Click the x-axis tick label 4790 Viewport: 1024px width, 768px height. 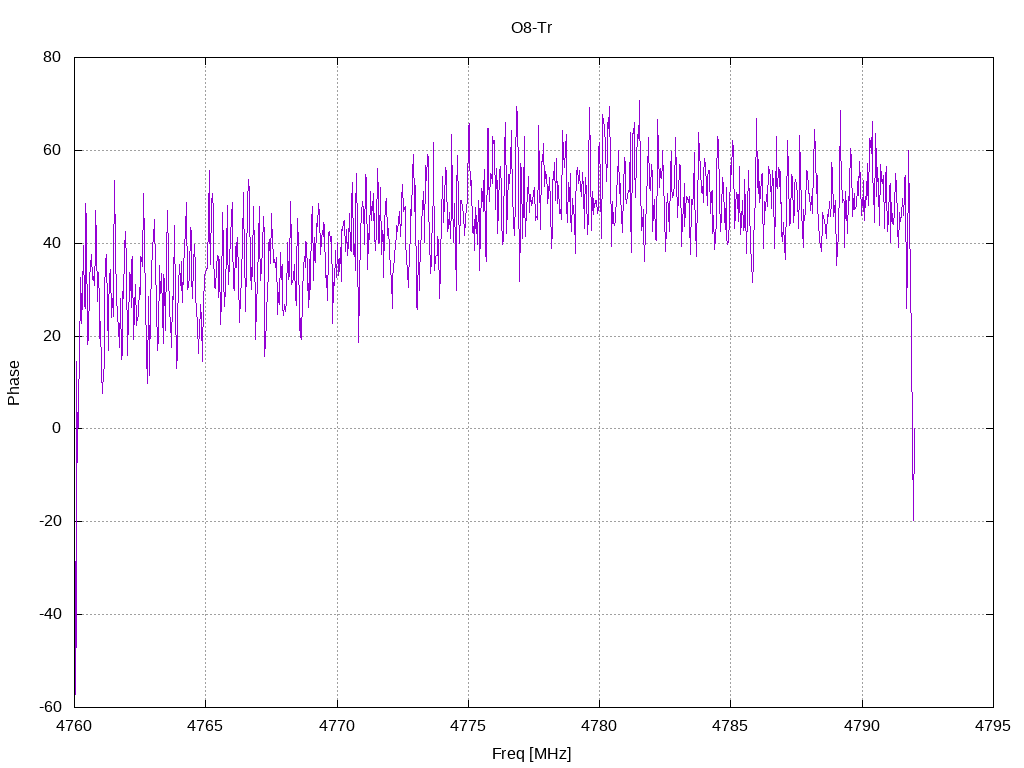coord(862,726)
